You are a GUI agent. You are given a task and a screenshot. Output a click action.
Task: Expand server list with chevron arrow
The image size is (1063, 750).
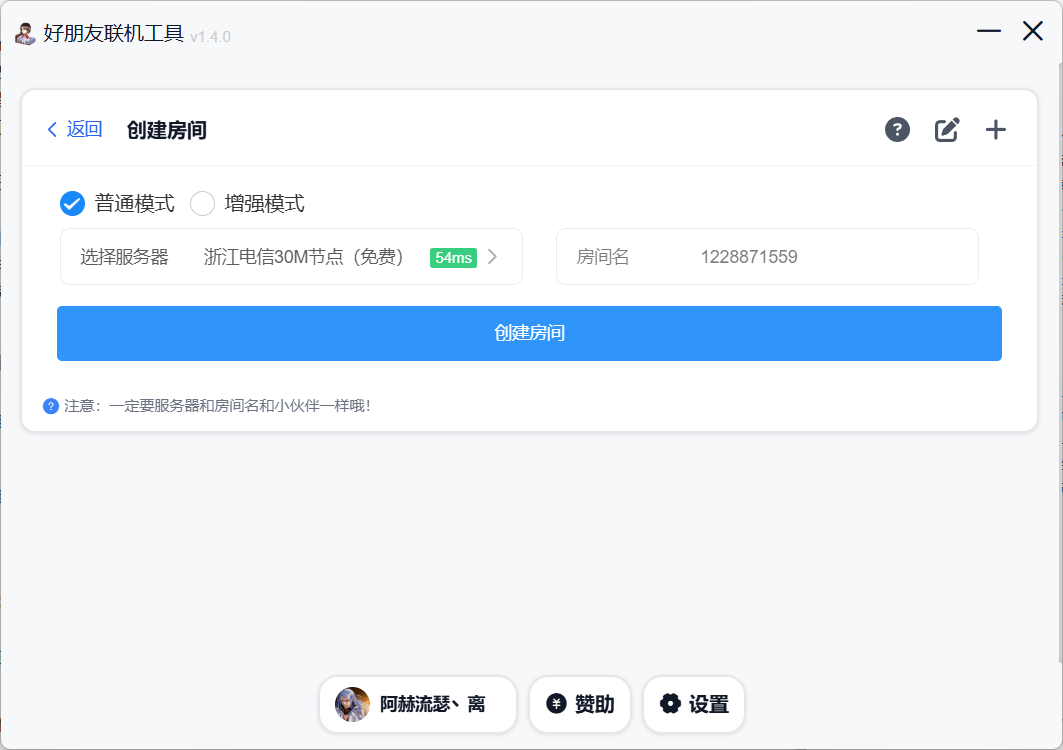tap(492, 257)
